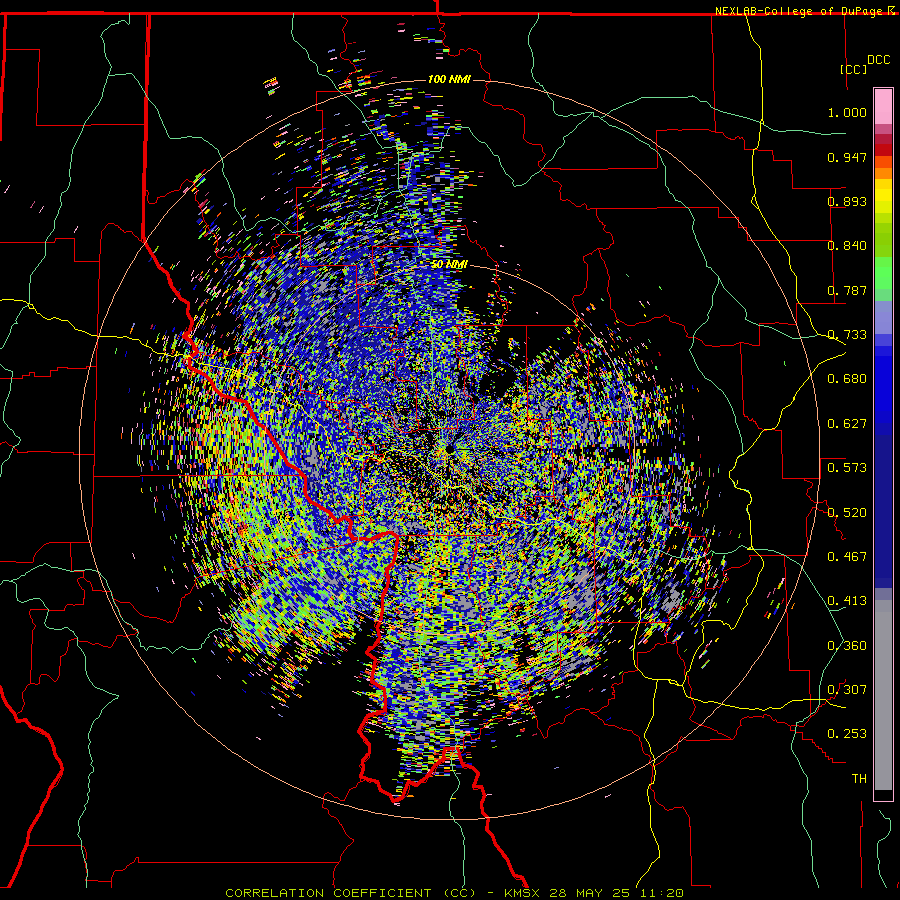The height and width of the screenshot is (900, 900).
Task: Click the NEXLAB-College of DuPage credit text
Action: point(801,11)
